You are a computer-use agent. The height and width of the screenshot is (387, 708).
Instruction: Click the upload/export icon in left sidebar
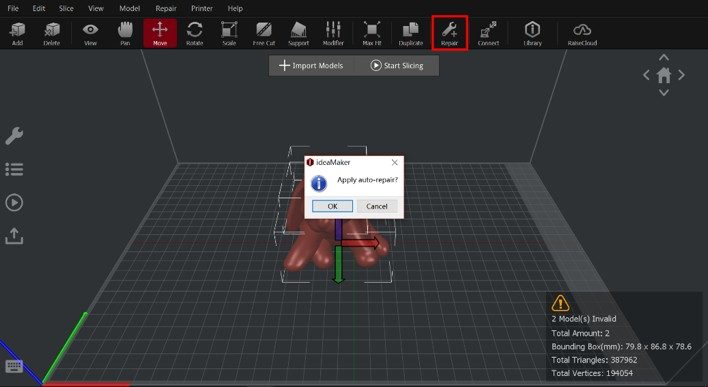pyautogui.click(x=14, y=236)
